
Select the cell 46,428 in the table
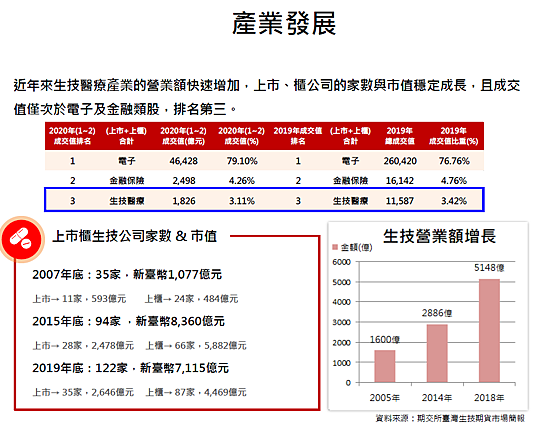pyautogui.click(x=184, y=161)
